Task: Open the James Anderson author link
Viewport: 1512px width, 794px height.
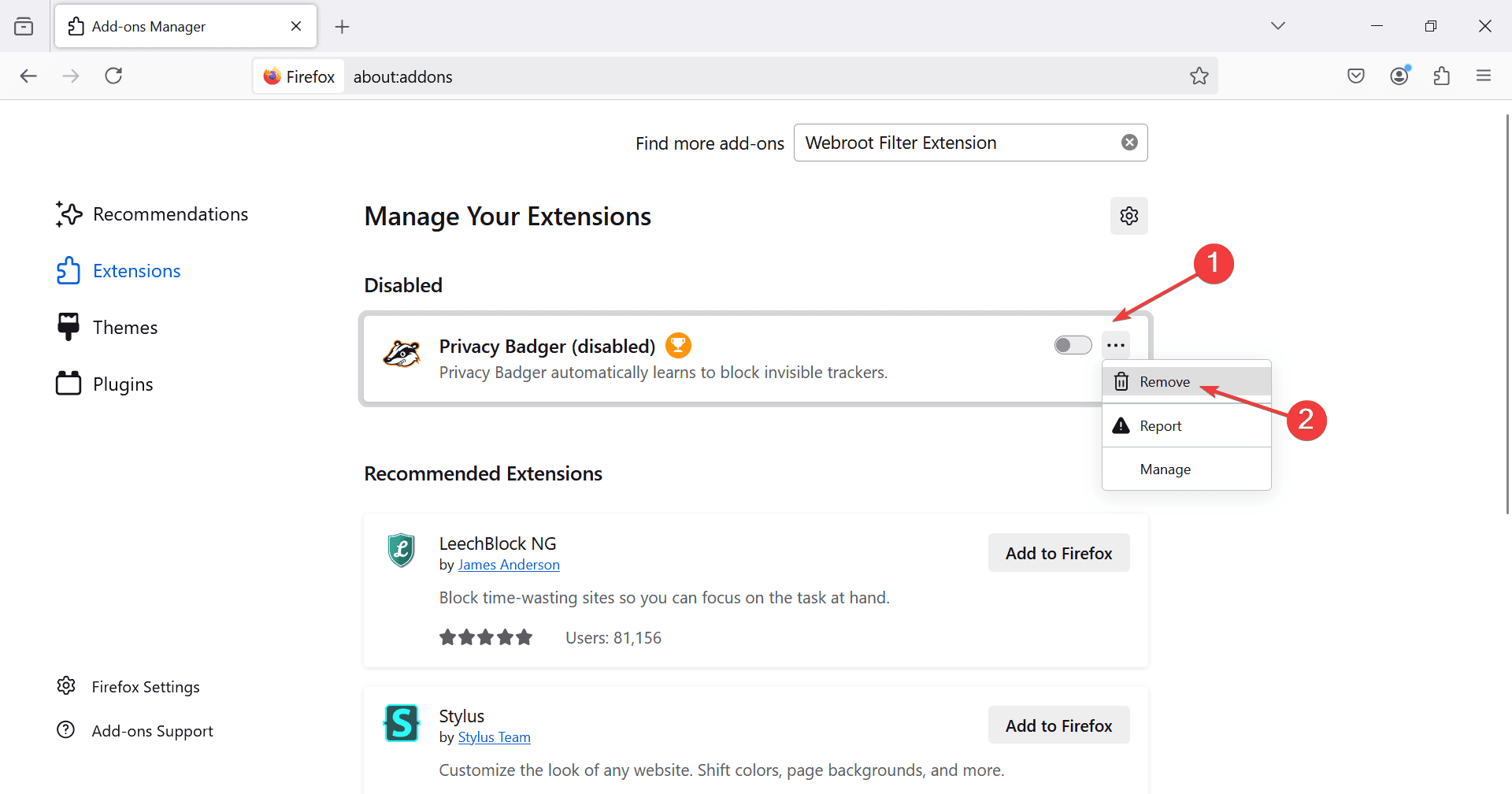Action: 509,565
